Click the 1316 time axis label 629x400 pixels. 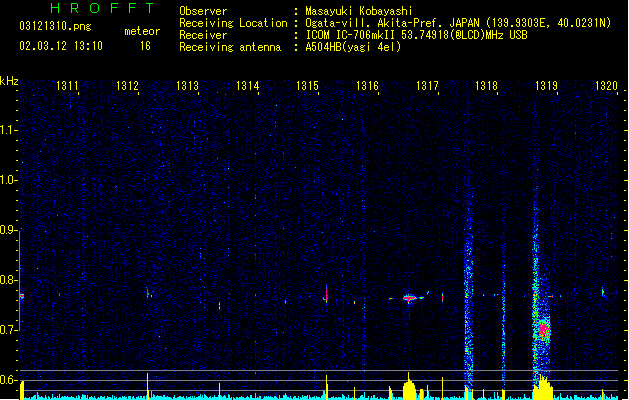367,85
